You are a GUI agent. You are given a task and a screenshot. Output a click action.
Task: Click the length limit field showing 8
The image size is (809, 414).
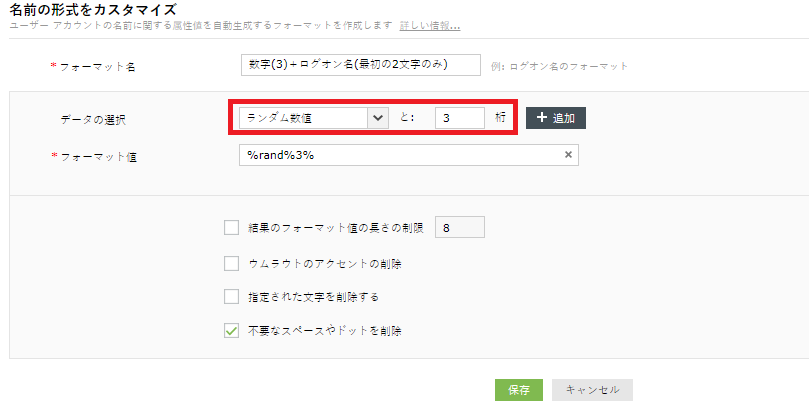(460, 228)
